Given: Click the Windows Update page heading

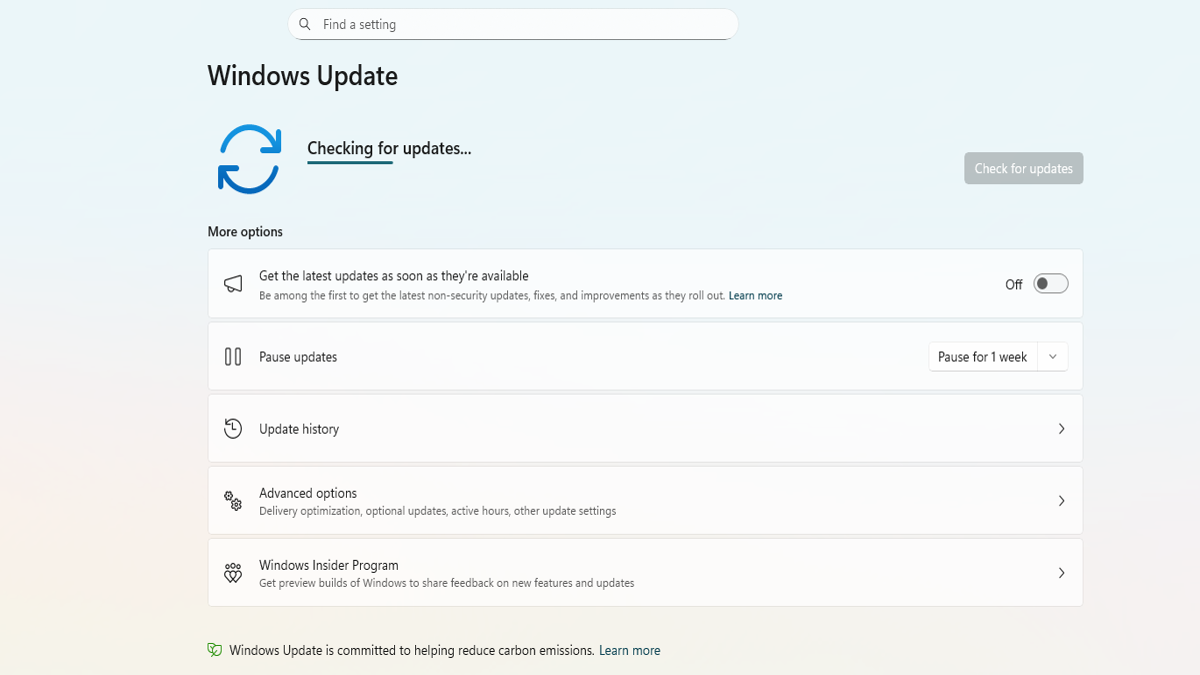Looking at the screenshot, I should click(x=303, y=76).
